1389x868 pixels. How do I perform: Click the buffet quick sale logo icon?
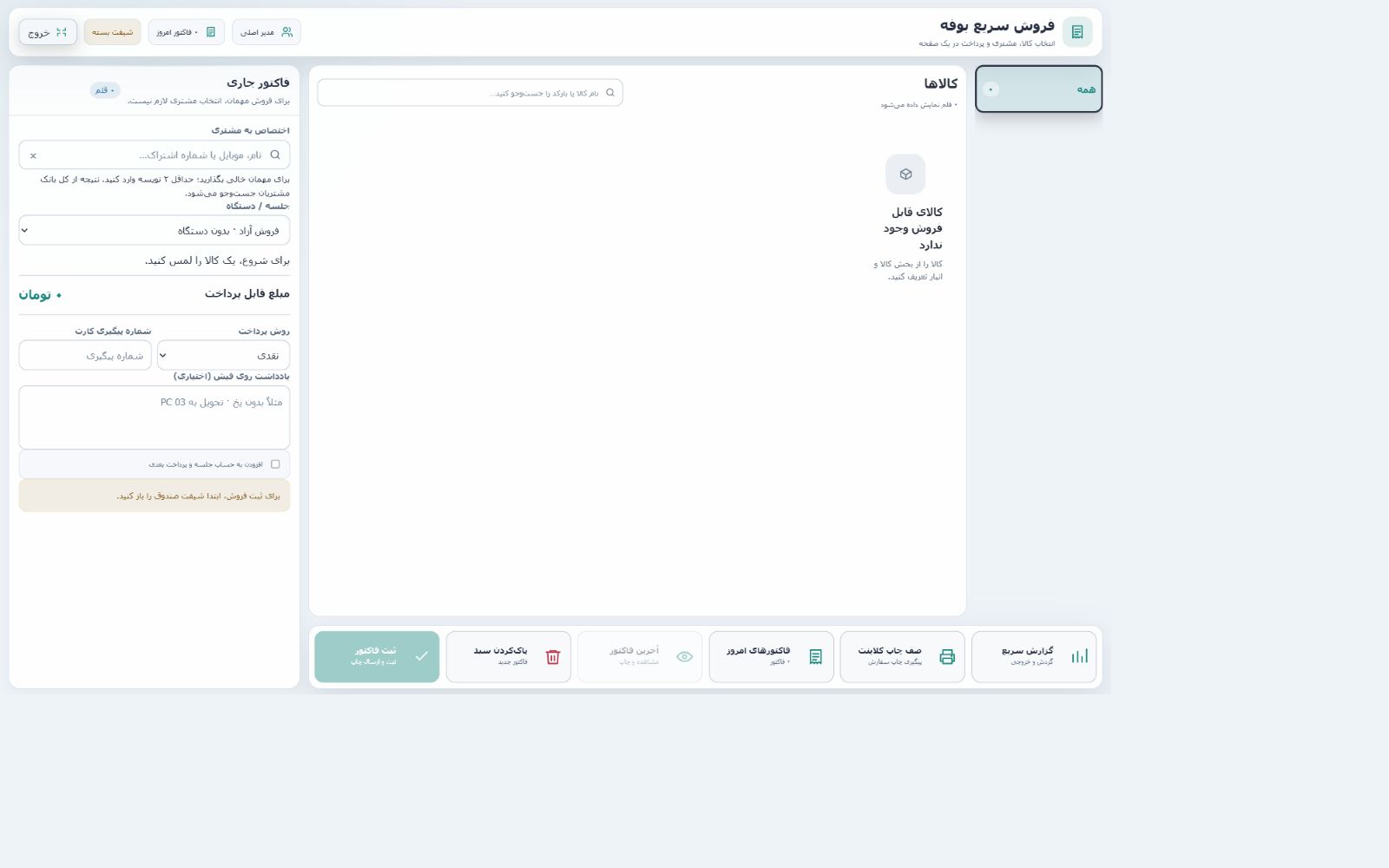[1077, 32]
